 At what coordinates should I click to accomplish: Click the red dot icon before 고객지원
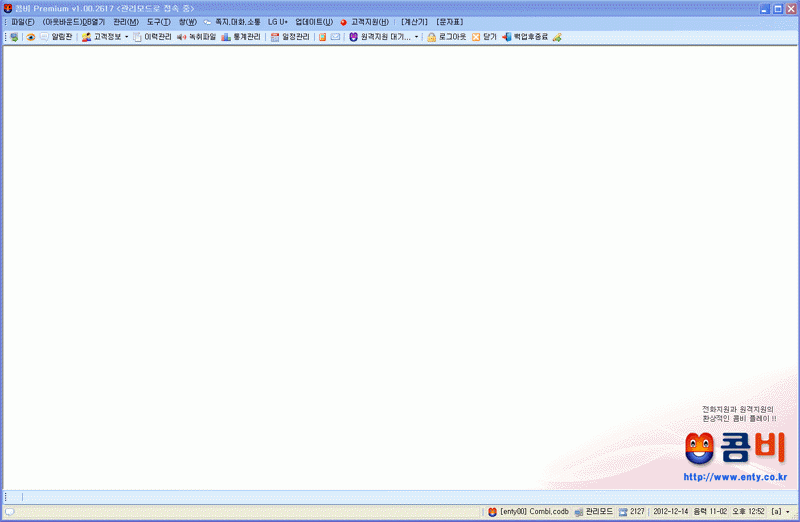coord(343,22)
